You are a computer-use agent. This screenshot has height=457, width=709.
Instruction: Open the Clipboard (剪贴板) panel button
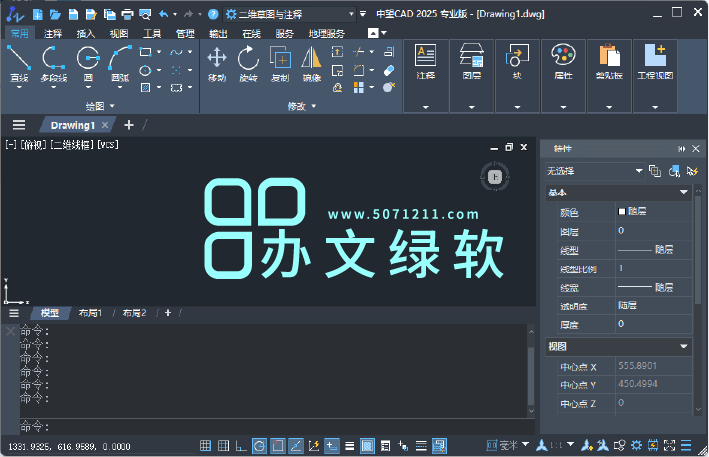[609, 75]
